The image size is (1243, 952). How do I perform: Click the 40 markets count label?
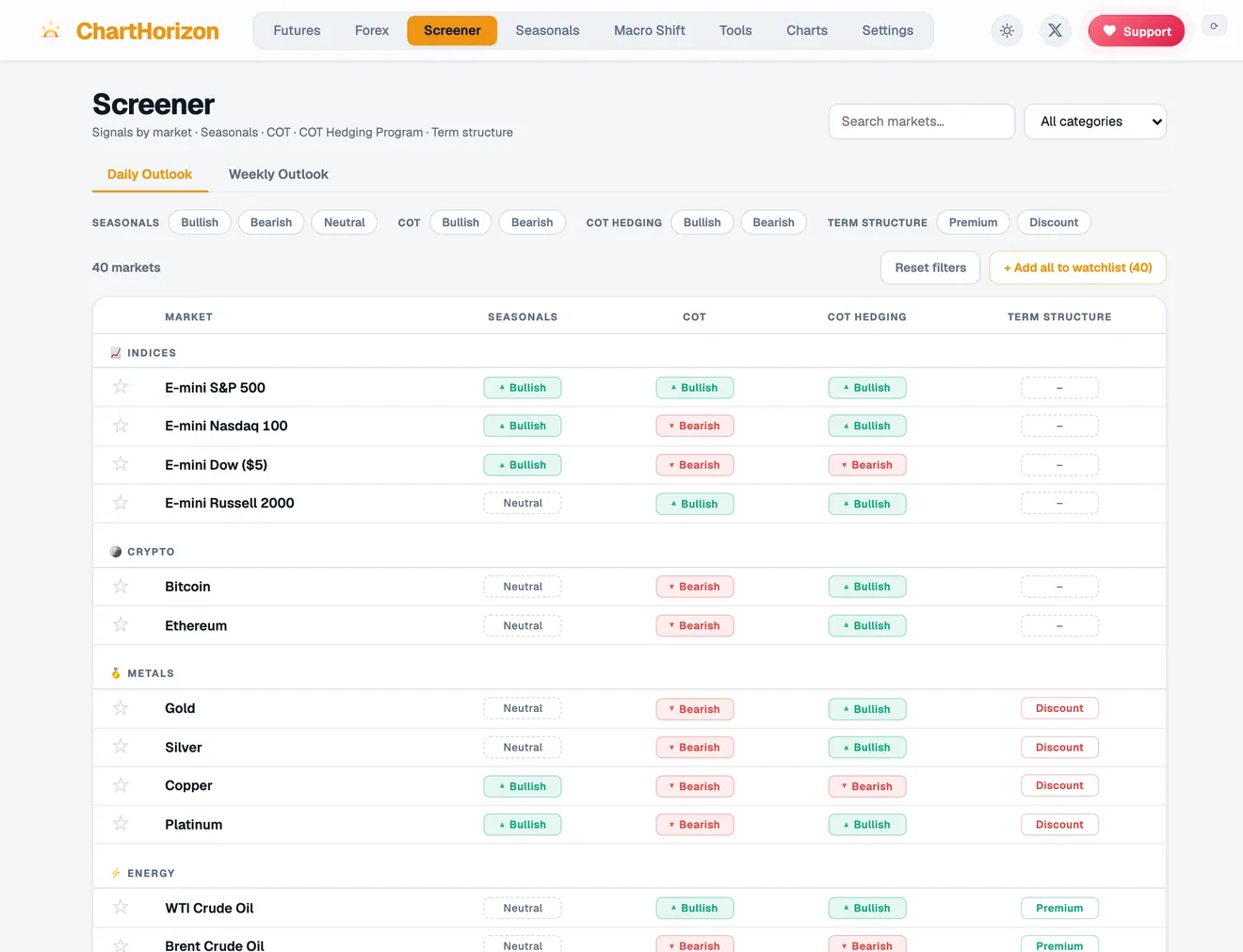pyautogui.click(x=126, y=267)
